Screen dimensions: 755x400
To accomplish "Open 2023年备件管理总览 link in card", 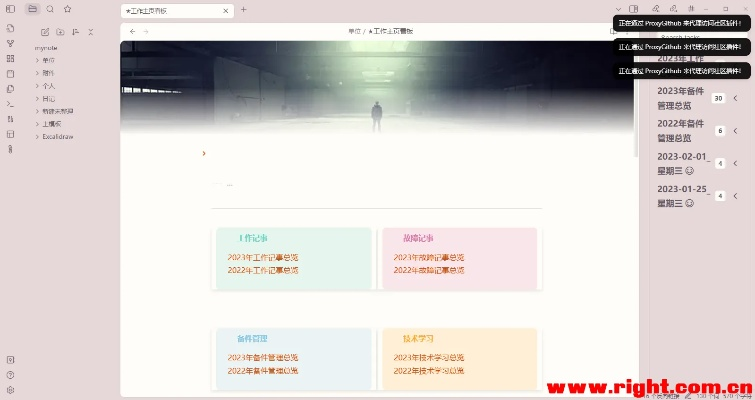I will pyautogui.click(x=263, y=358).
